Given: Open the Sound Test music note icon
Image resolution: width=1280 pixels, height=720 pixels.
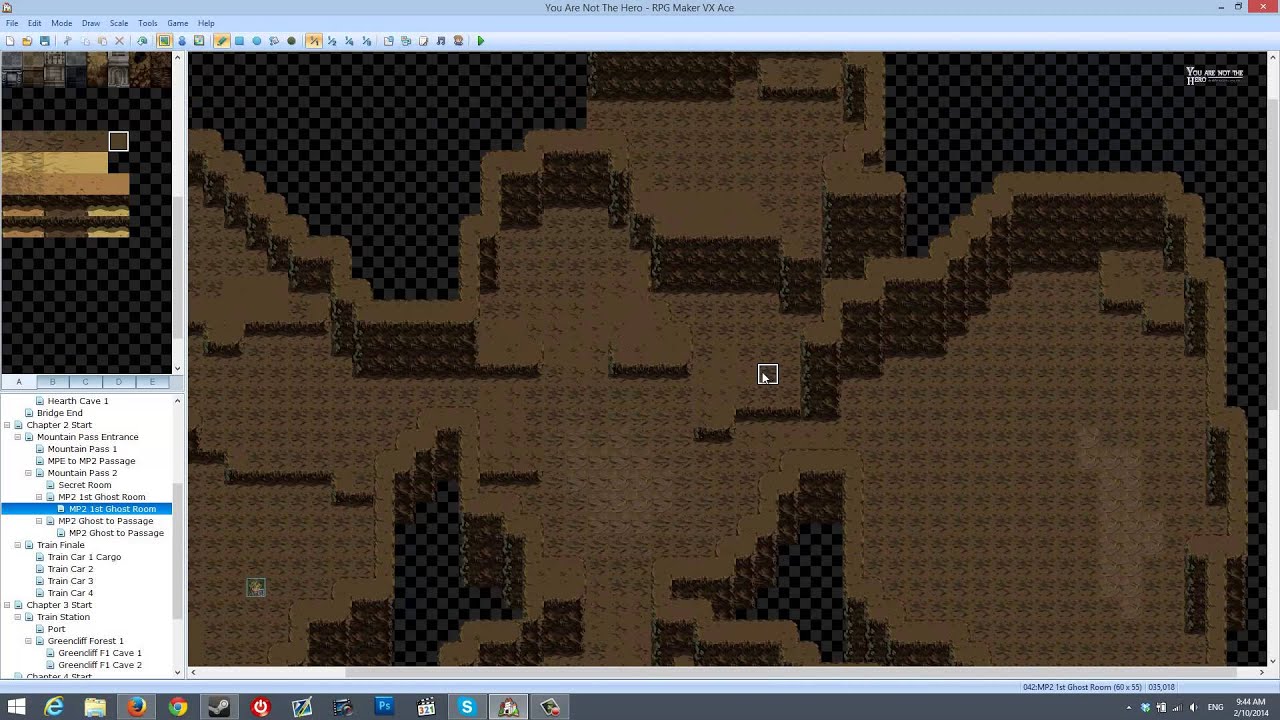Looking at the screenshot, I should (441, 41).
